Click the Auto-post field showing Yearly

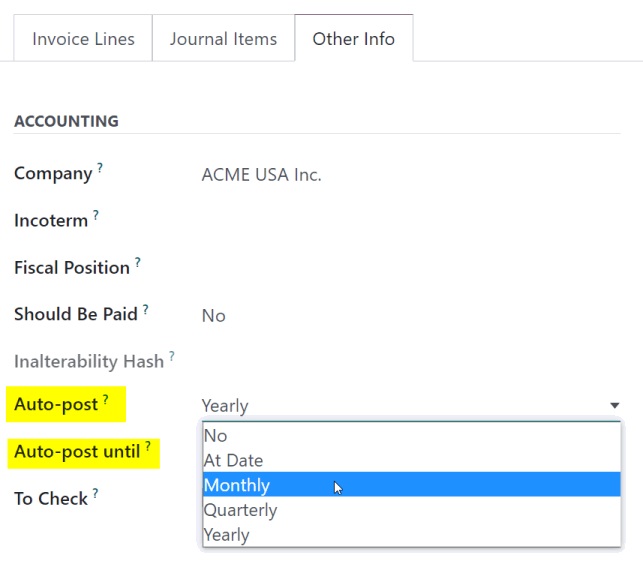(410, 405)
